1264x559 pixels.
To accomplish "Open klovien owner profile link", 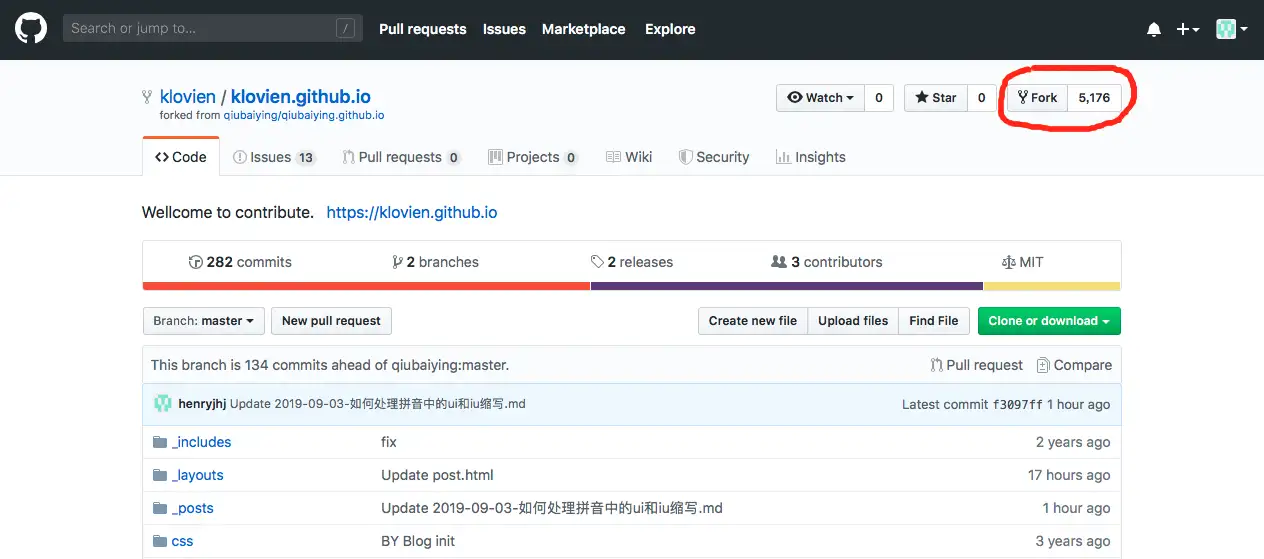I will (x=187, y=97).
